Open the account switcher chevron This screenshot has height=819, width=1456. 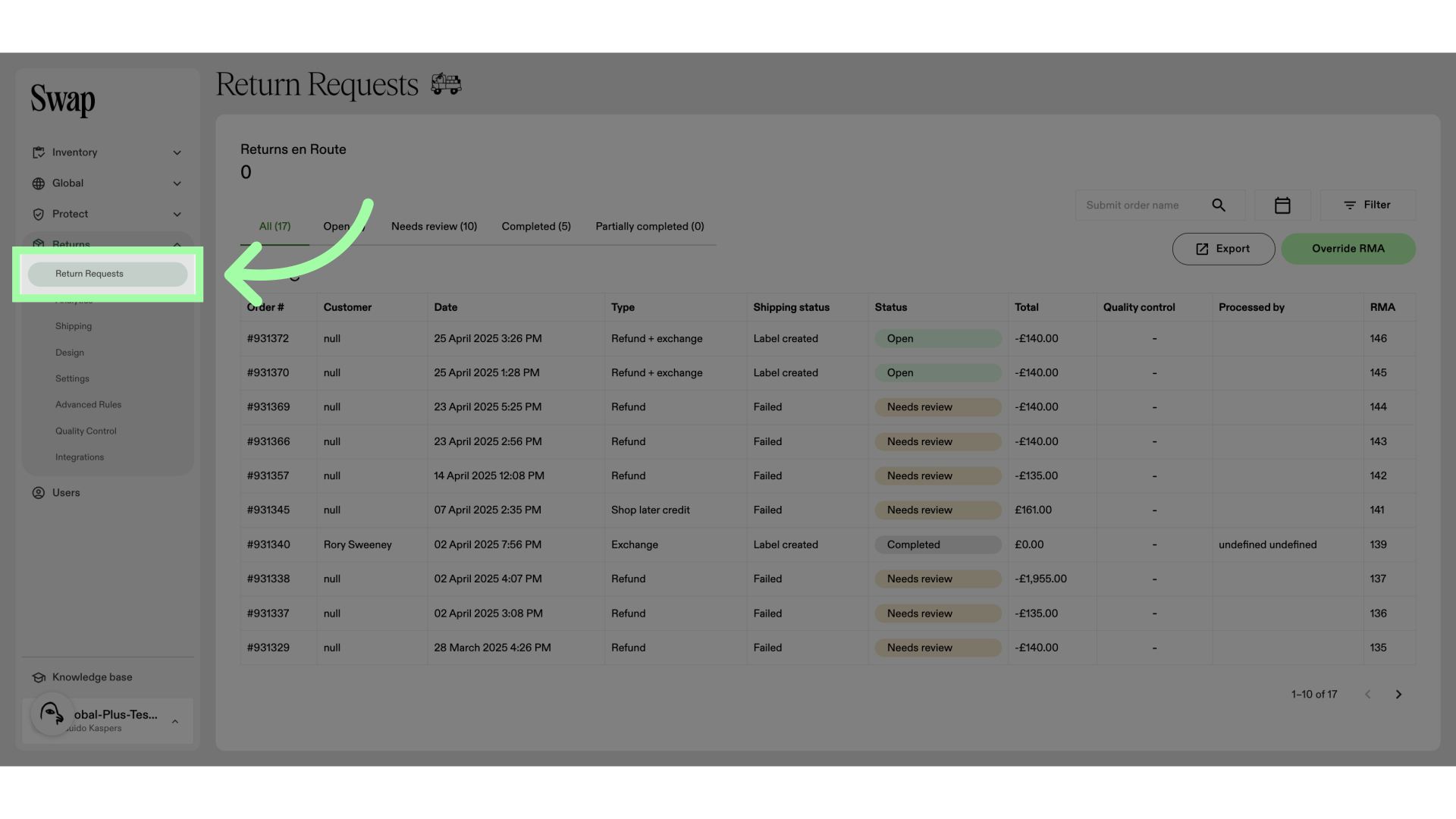coord(175,721)
